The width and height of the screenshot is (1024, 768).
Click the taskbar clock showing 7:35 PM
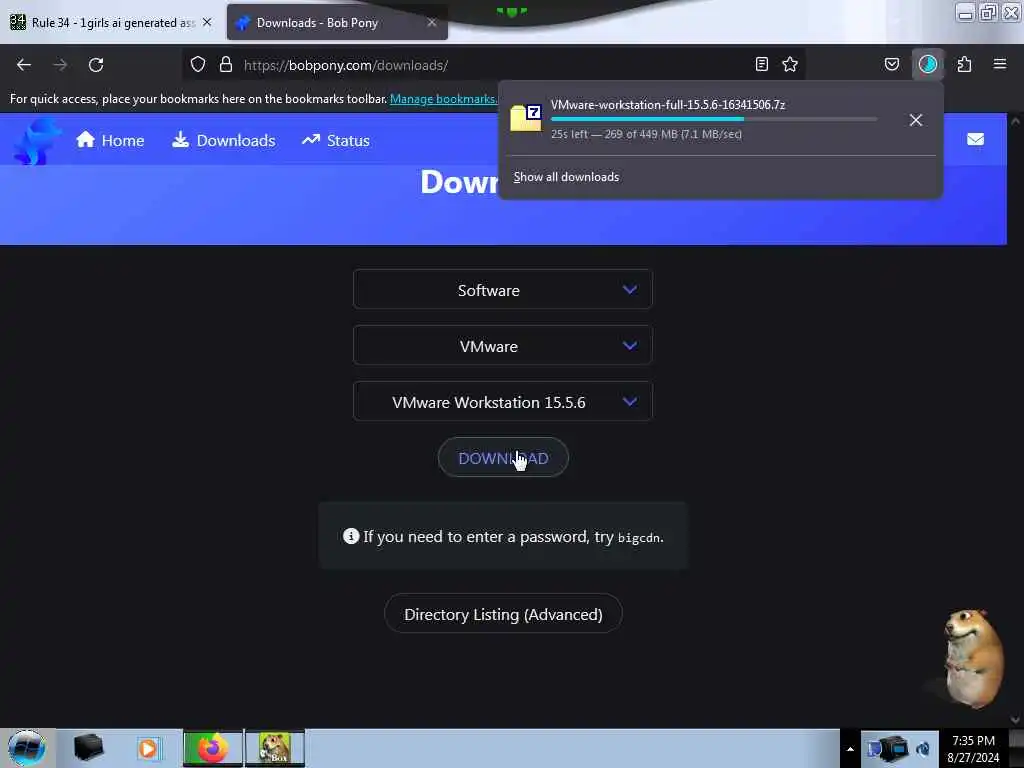(973, 748)
